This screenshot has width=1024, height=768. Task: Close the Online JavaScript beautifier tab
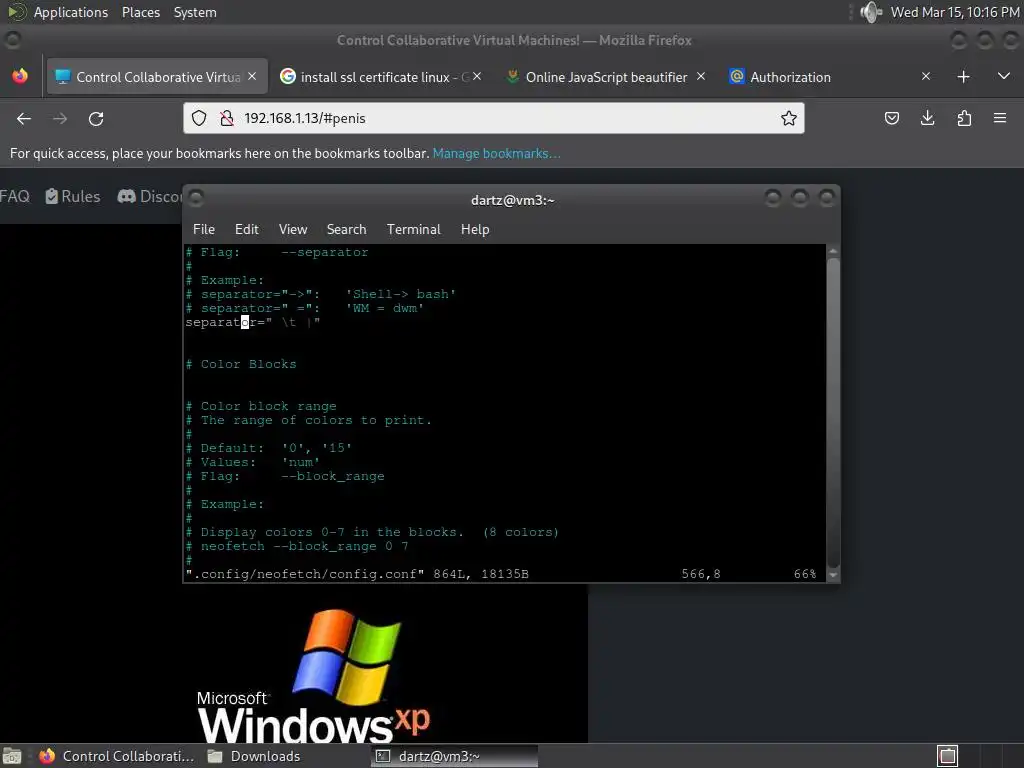click(x=701, y=76)
